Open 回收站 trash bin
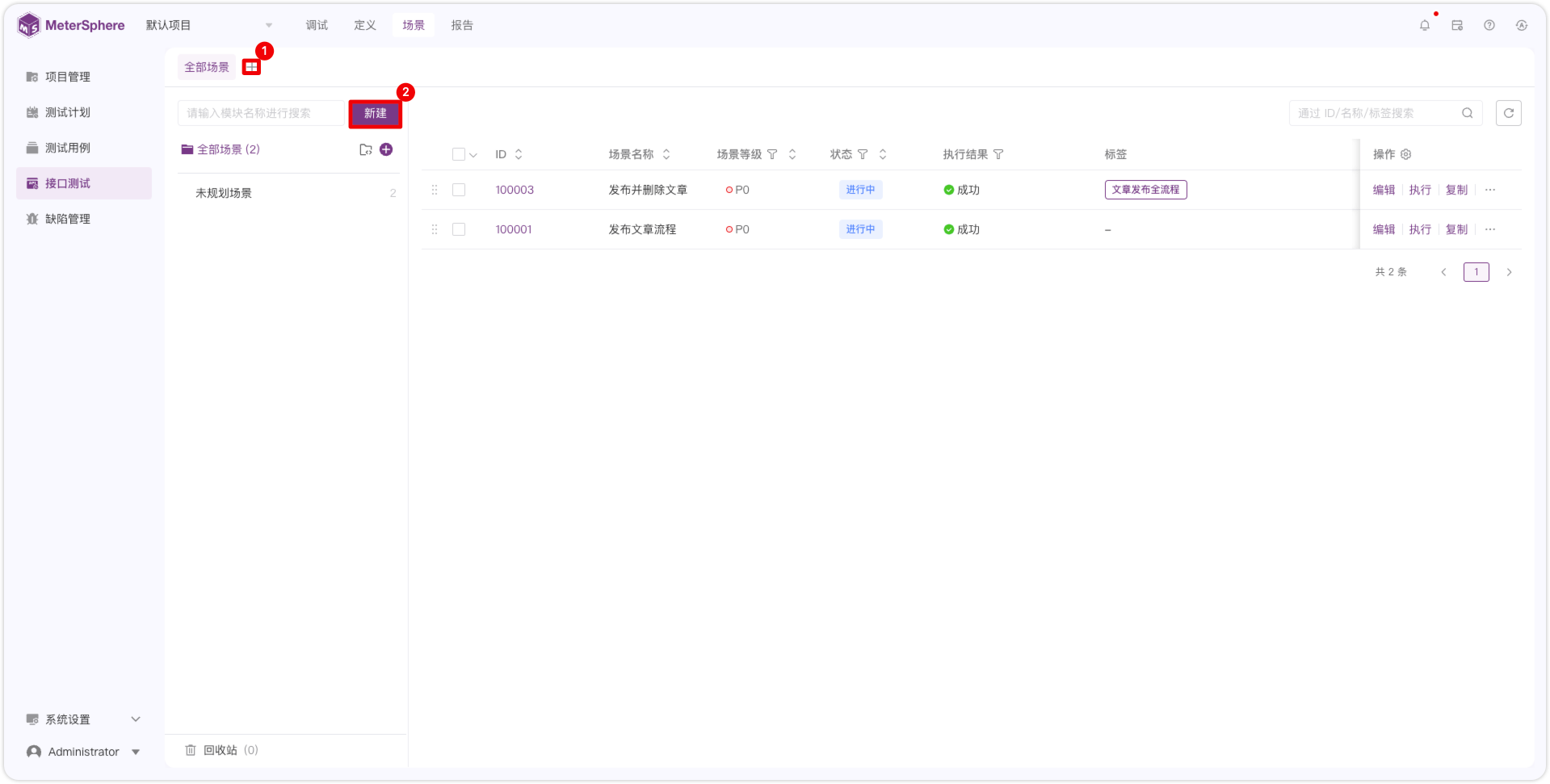The height and width of the screenshot is (784, 1550). point(221,750)
